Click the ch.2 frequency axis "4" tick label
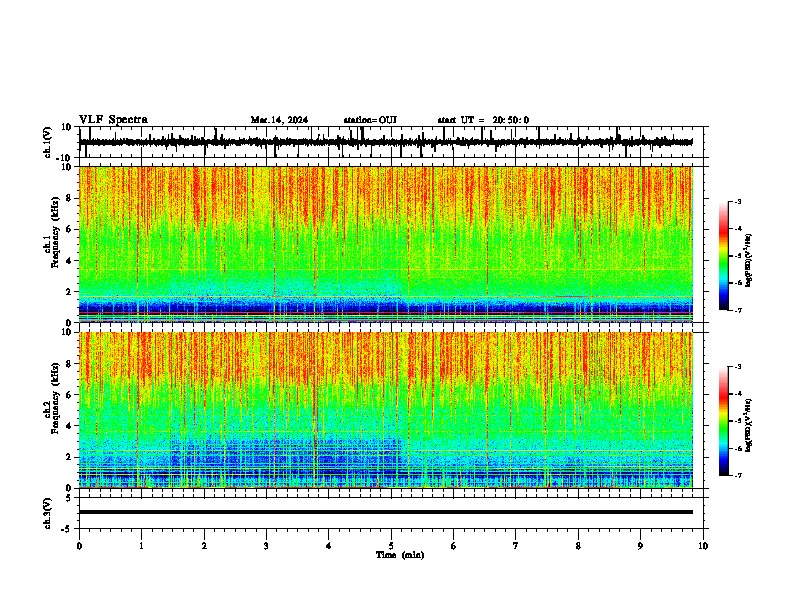The height and width of the screenshot is (612, 792). (69, 426)
